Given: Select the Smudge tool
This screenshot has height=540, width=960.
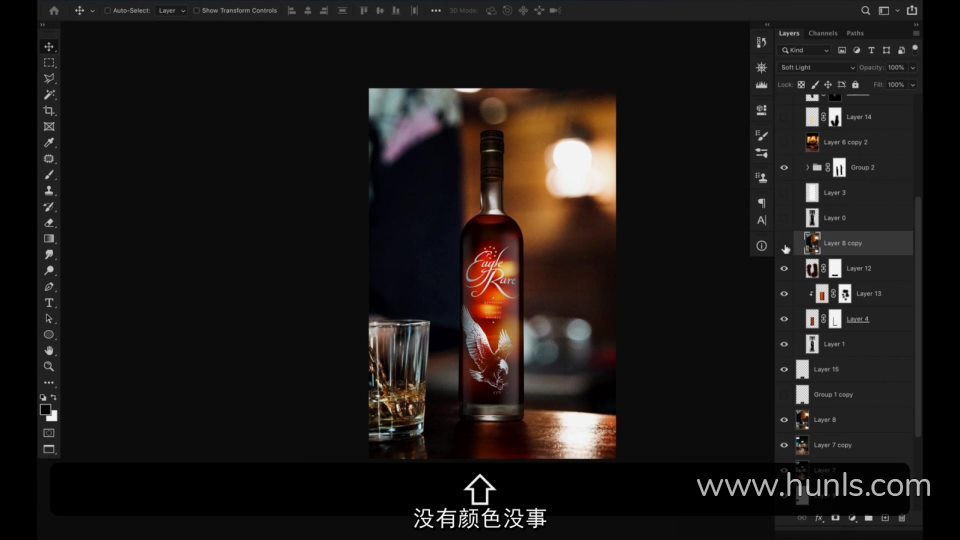Looking at the screenshot, I should click(x=49, y=255).
